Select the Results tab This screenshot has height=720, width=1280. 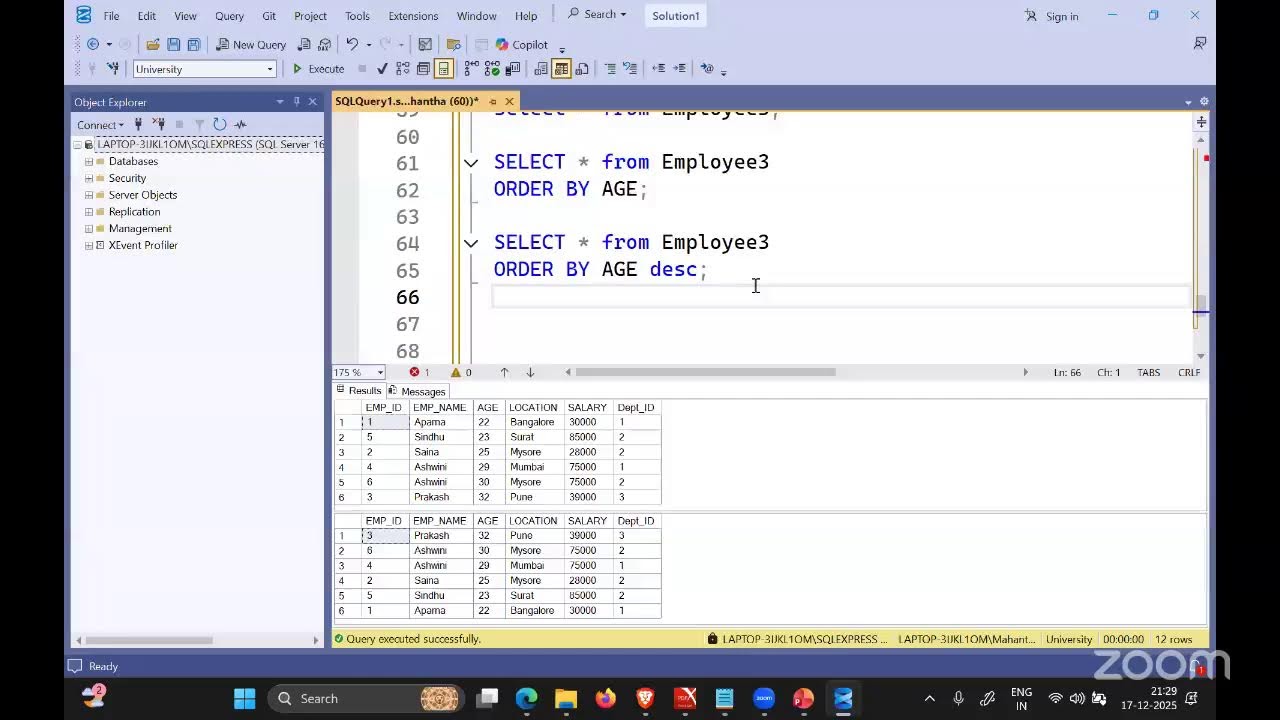[x=359, y=391]
